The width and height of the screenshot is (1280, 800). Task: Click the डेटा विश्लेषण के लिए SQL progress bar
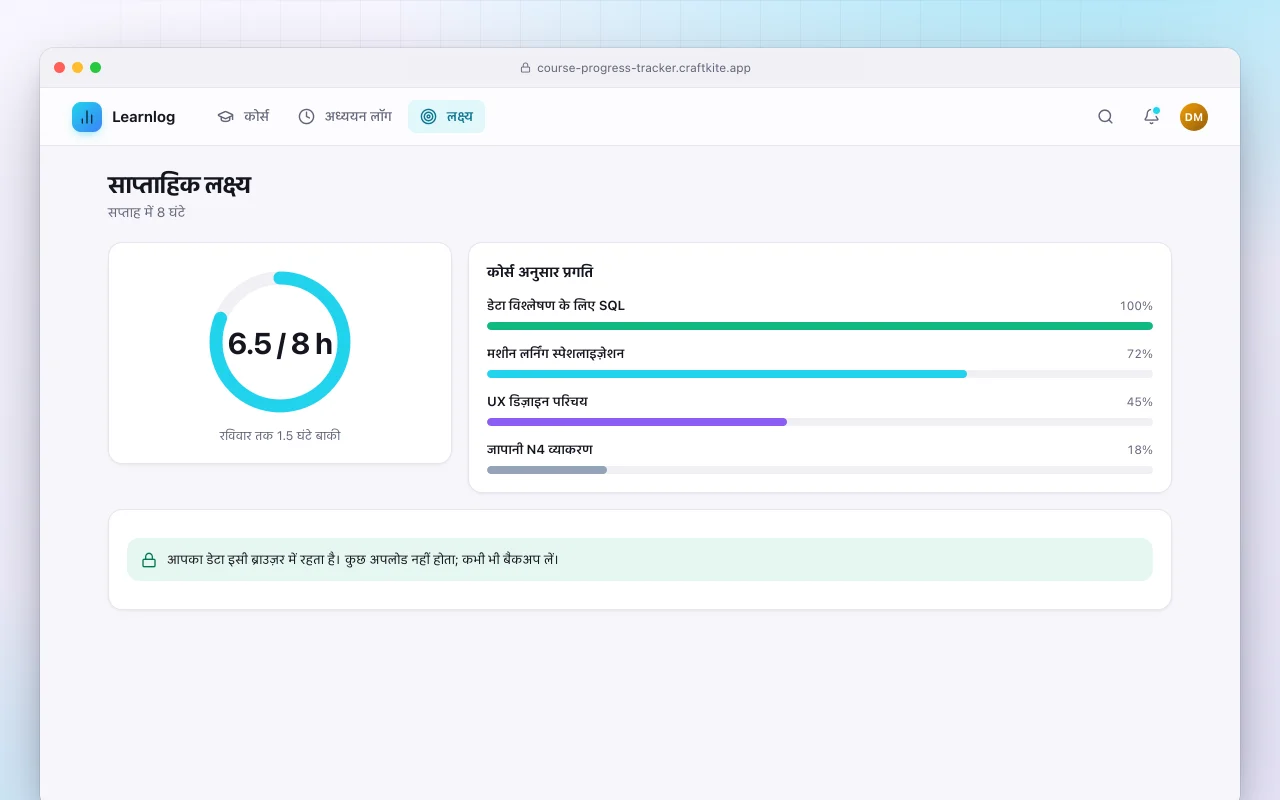820,326
